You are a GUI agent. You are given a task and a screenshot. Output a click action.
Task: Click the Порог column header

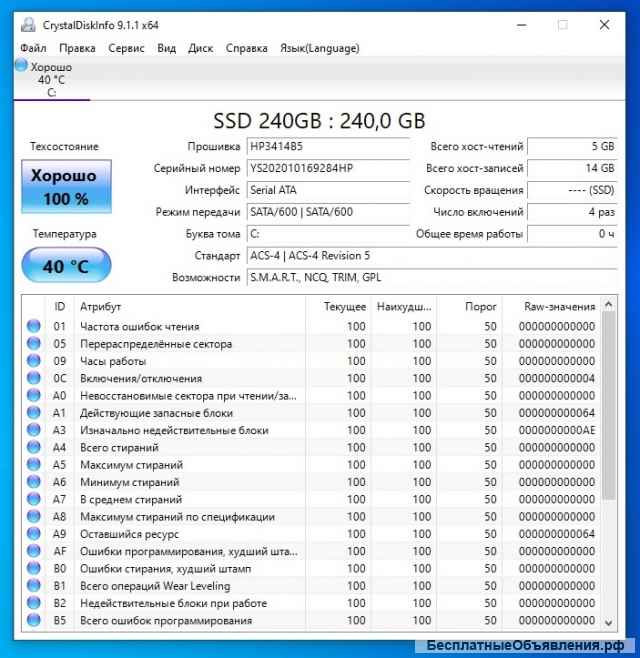[469, 307]
